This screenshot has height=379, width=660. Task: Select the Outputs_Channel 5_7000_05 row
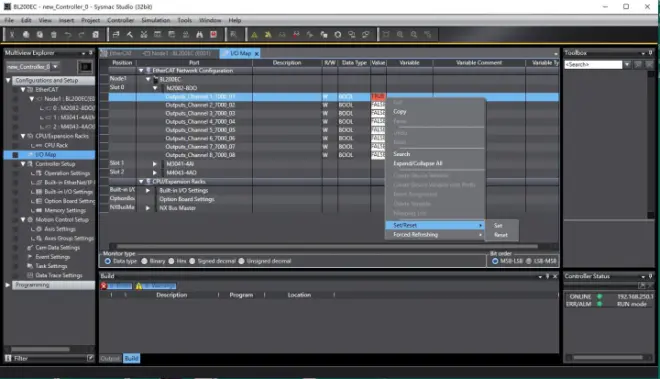point(333,130)
